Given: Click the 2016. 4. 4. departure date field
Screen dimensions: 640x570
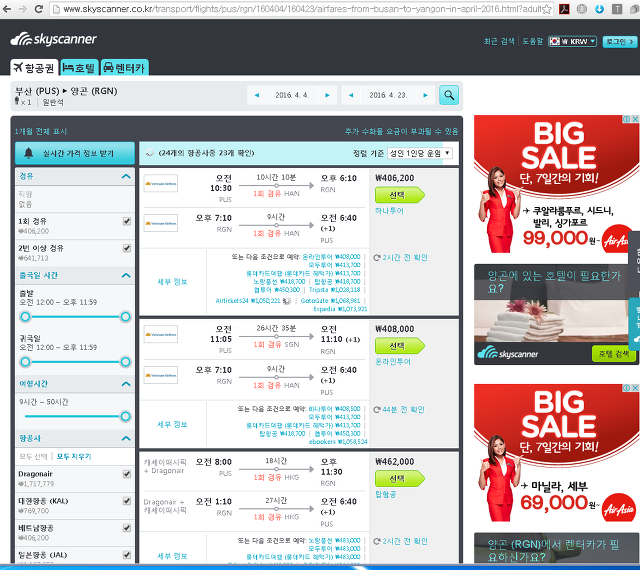Looking at the screenshot, I should tap(292, 95).
